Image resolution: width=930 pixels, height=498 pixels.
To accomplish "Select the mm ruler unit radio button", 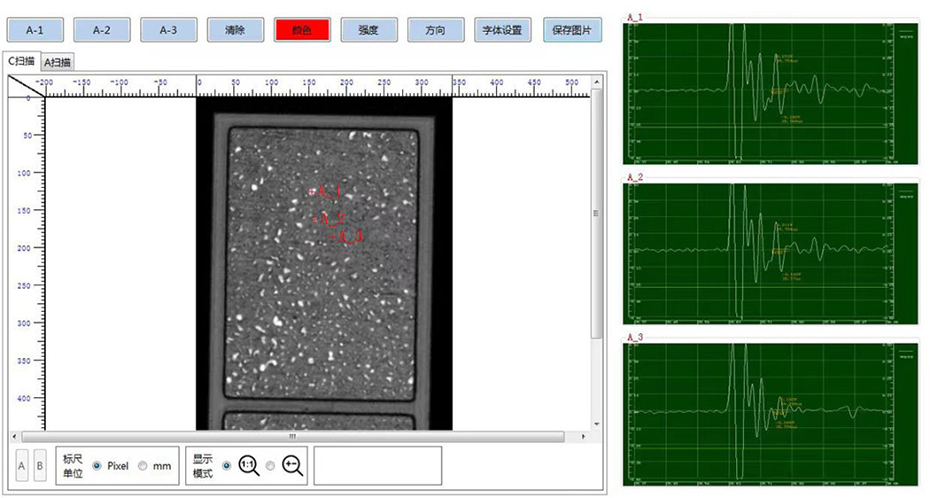I will pos(142,466).
